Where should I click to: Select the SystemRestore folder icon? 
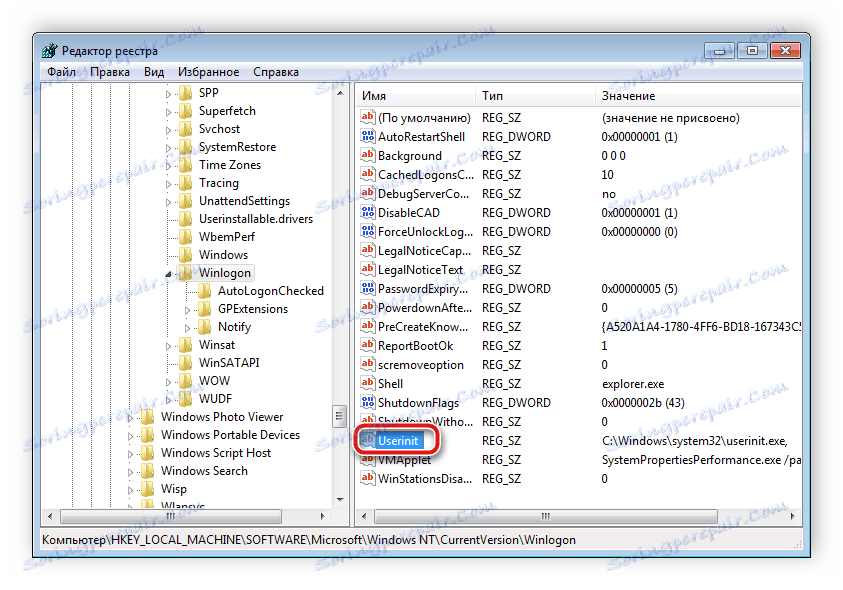186,147
